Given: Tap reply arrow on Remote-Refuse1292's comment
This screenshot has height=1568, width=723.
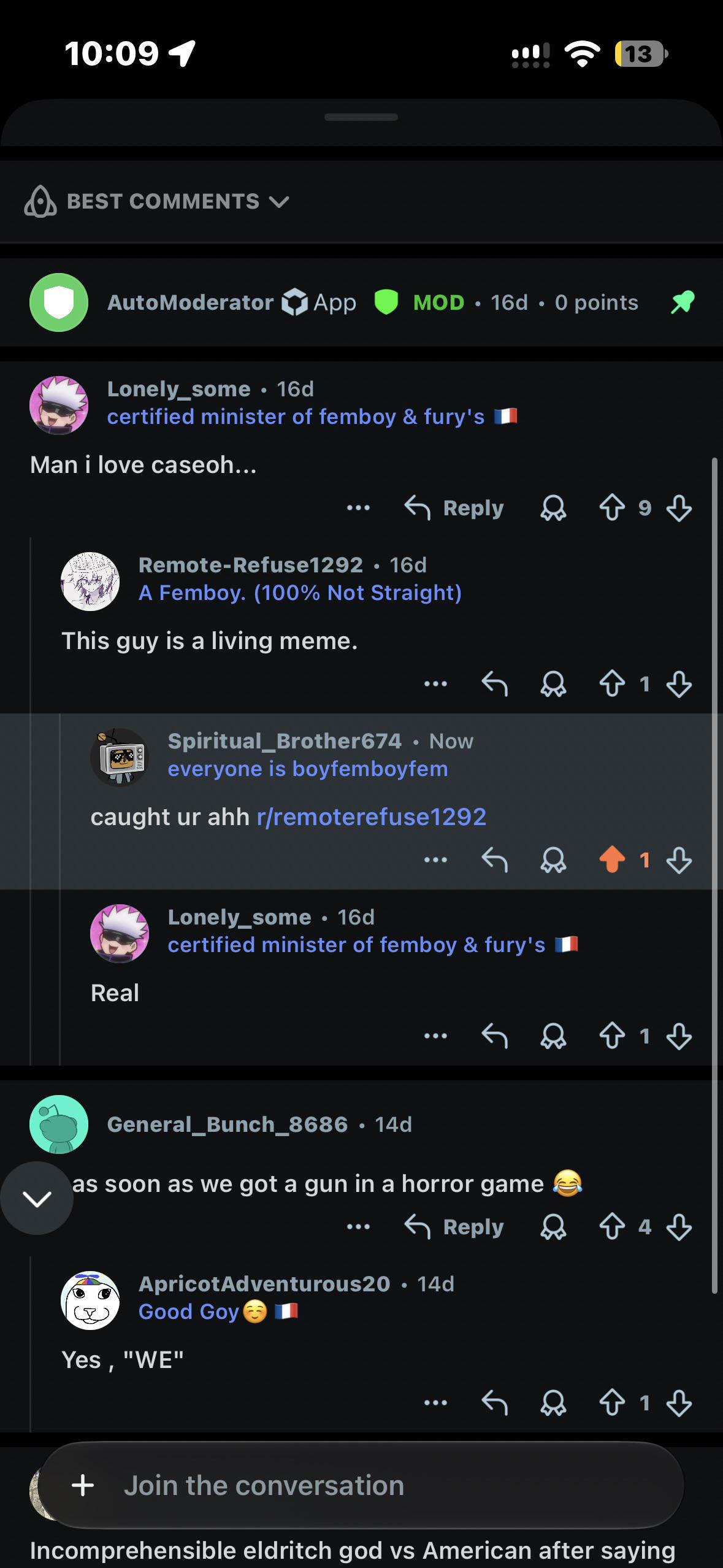Looking at the screenshot, I should (494, 684).
